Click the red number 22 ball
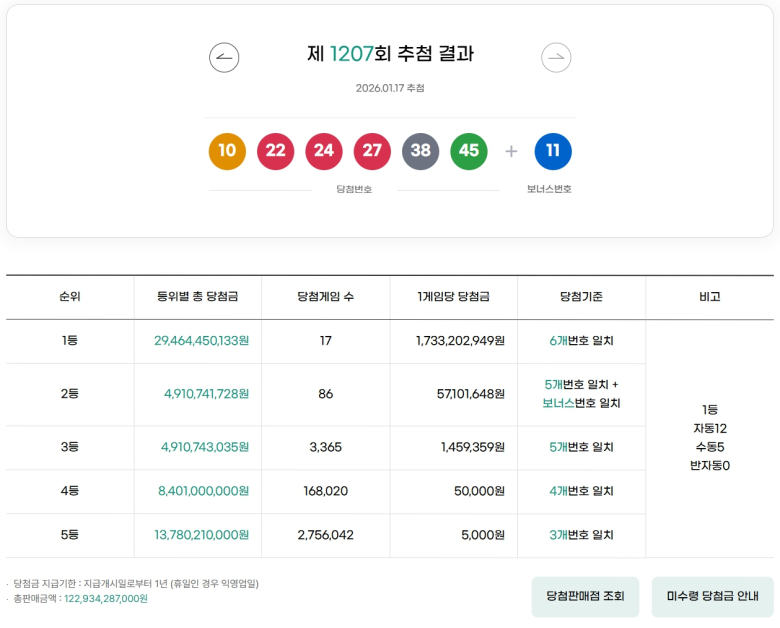Viewport: 780px width, 628px height. click(275, 151)
